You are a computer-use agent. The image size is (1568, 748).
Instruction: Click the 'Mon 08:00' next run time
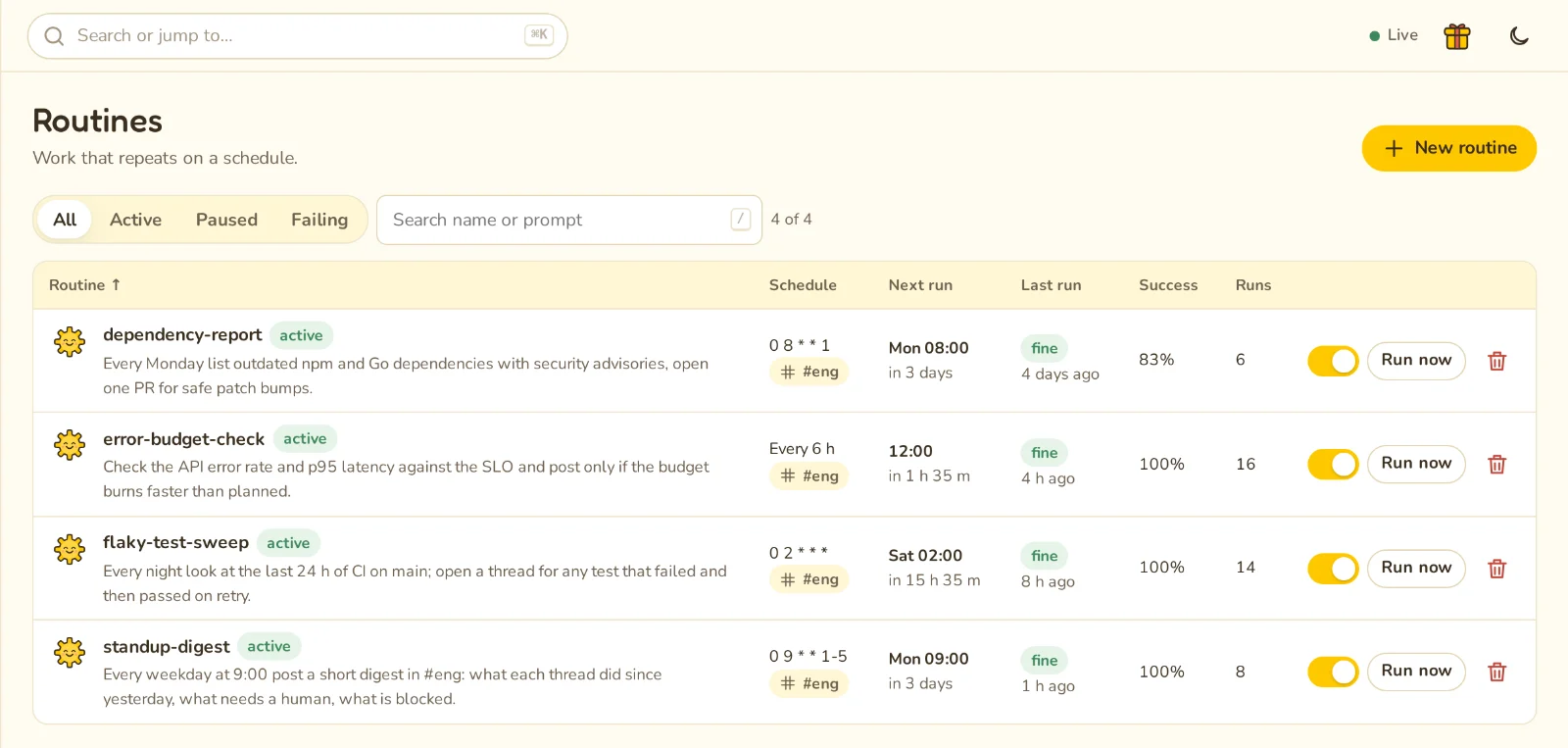[928, 348]
